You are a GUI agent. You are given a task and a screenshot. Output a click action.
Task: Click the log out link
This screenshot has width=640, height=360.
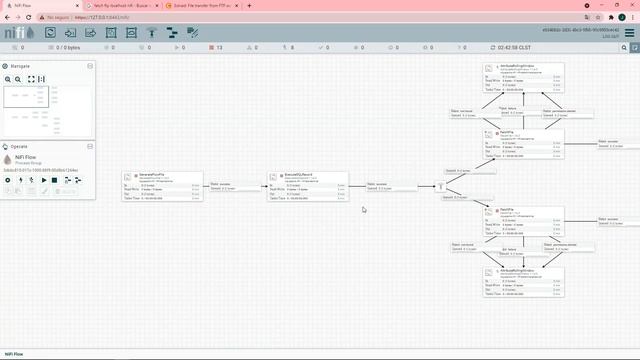[x=611, y=36]
